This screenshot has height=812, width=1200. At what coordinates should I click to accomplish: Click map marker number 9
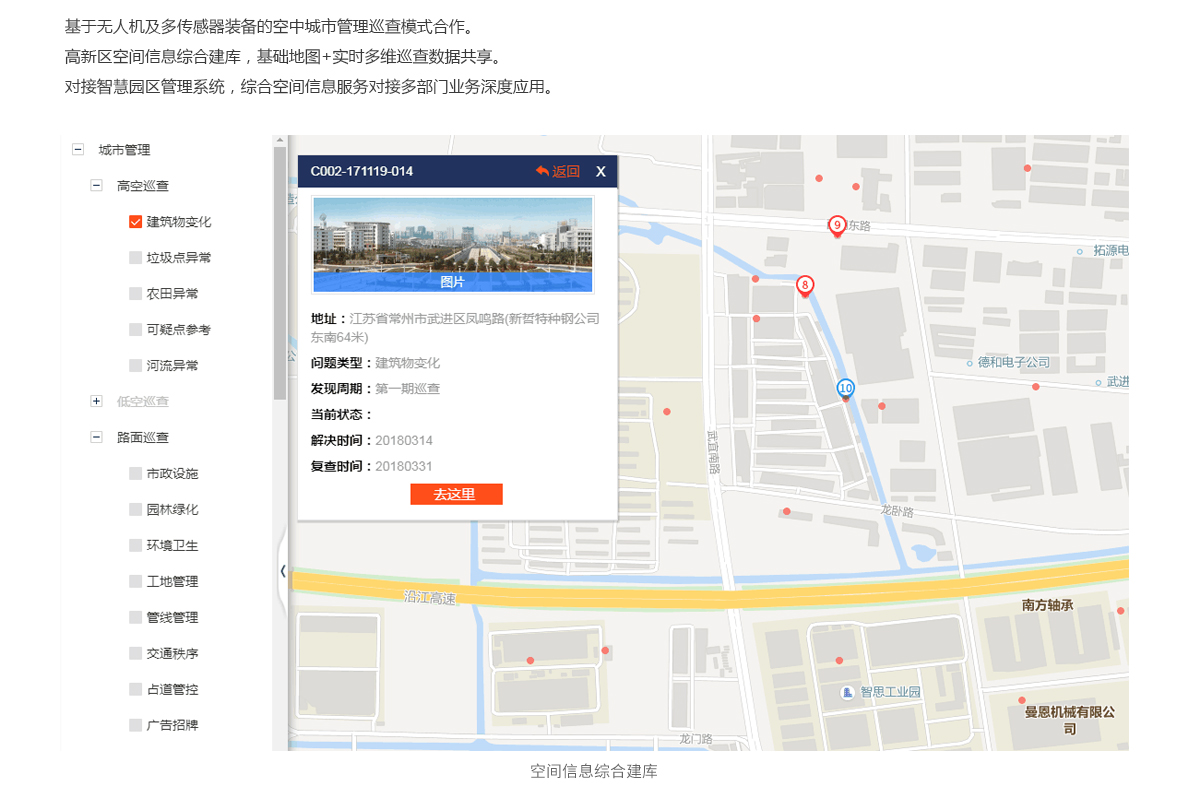point(837,226)
